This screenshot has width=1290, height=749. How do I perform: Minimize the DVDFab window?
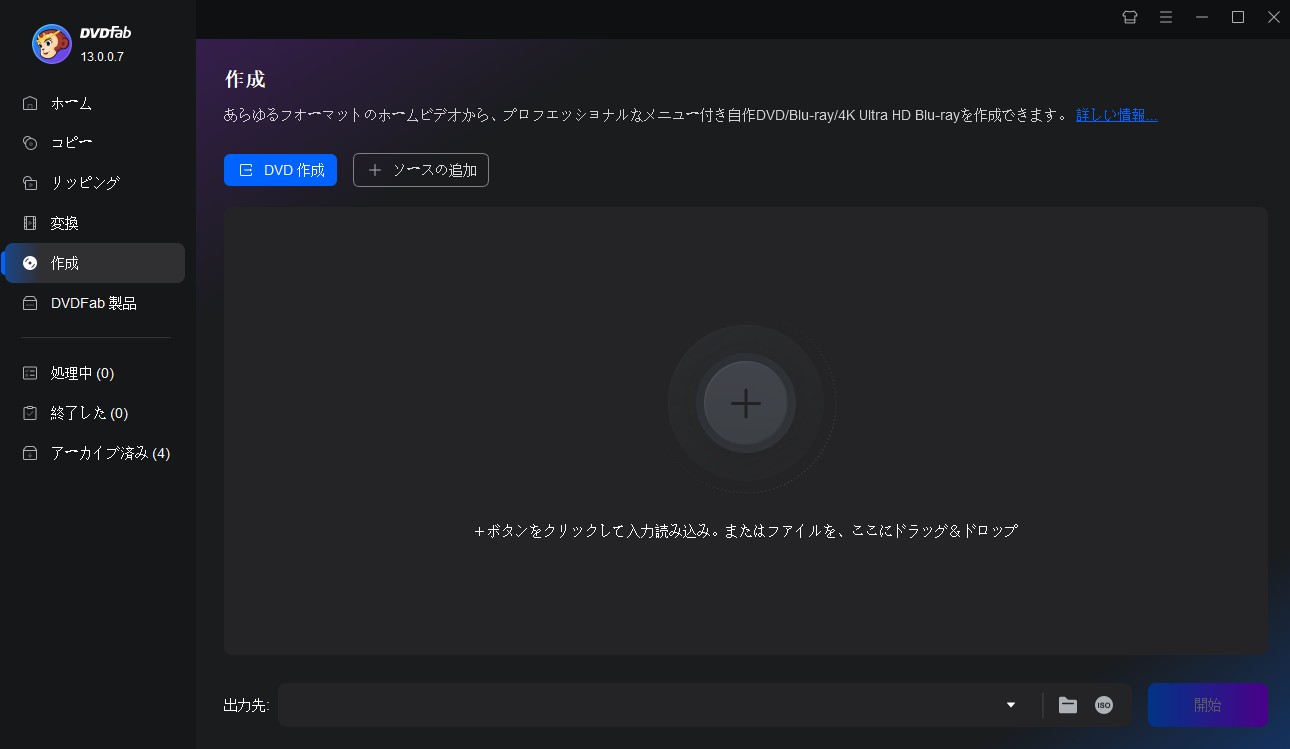click(1202, 17)
